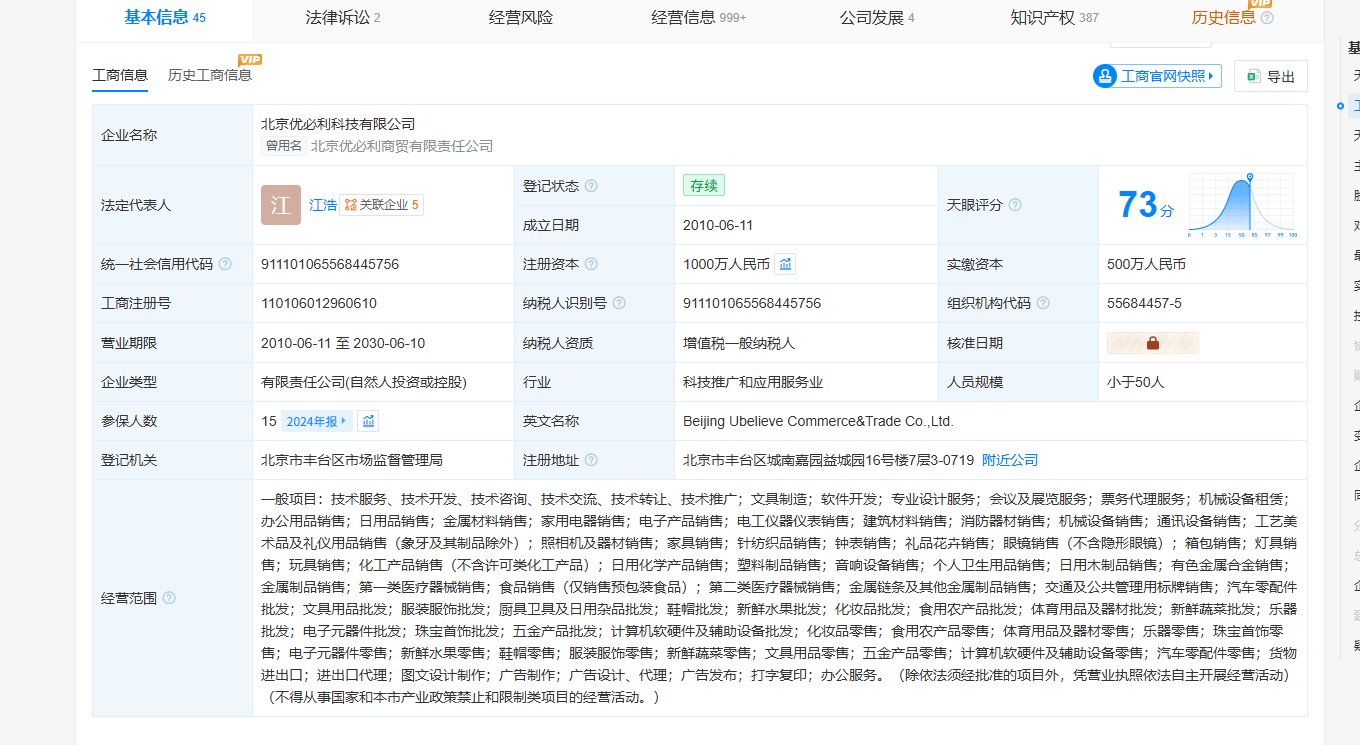Viewport: 1360px width, 745px height.
Task: Click the 江 avatar of legal representative
Action: (281, 205)
